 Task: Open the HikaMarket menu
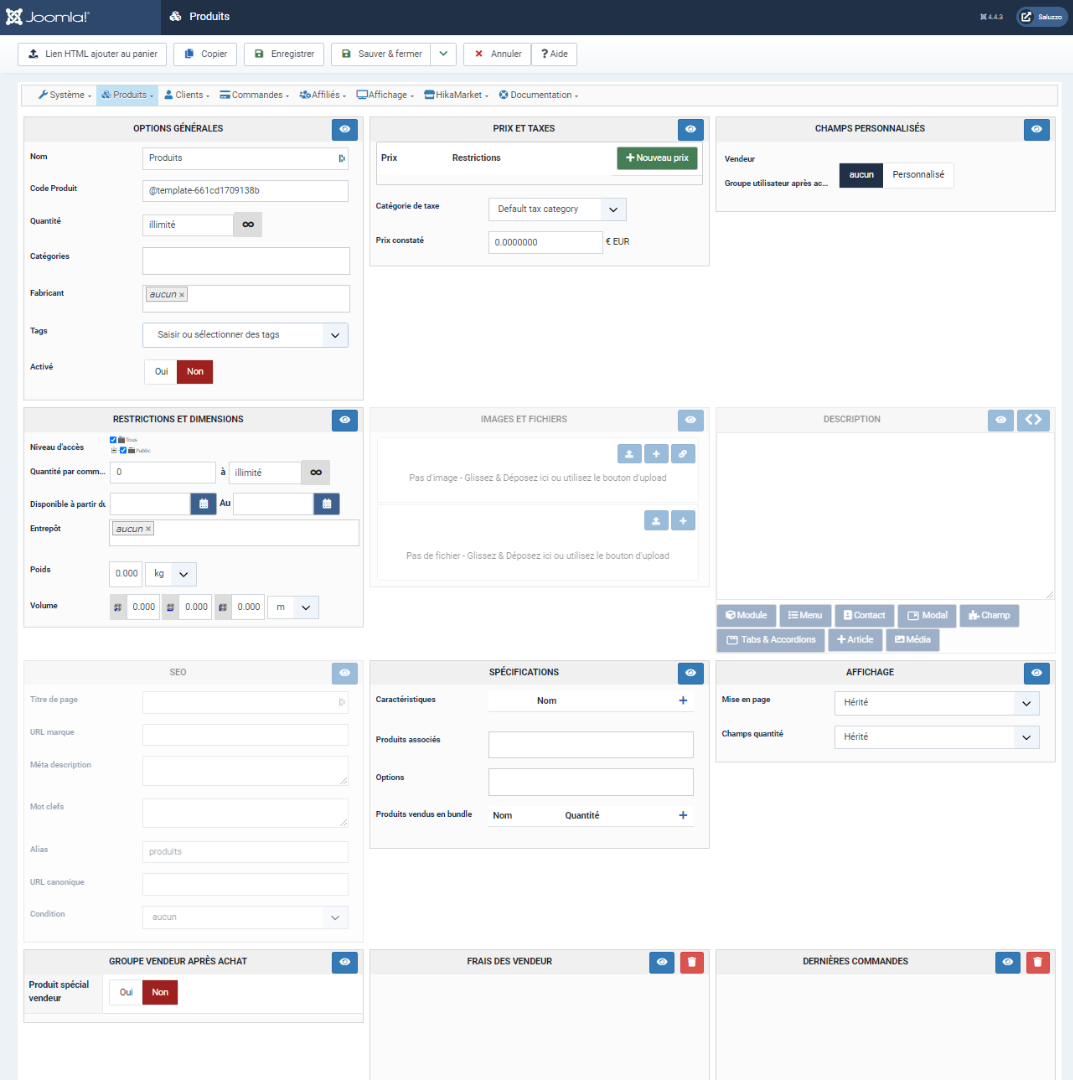pos(456,95)
